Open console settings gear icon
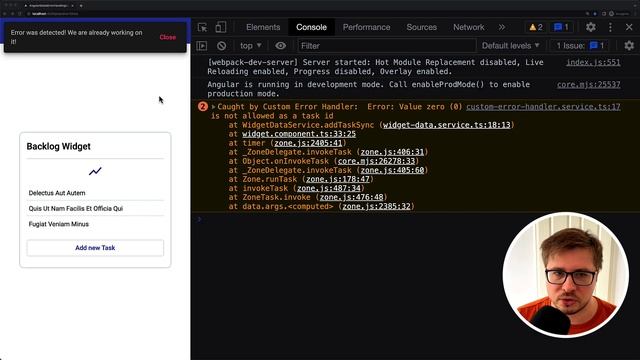The width and height of the screenshot is (640, 360). 629,46
